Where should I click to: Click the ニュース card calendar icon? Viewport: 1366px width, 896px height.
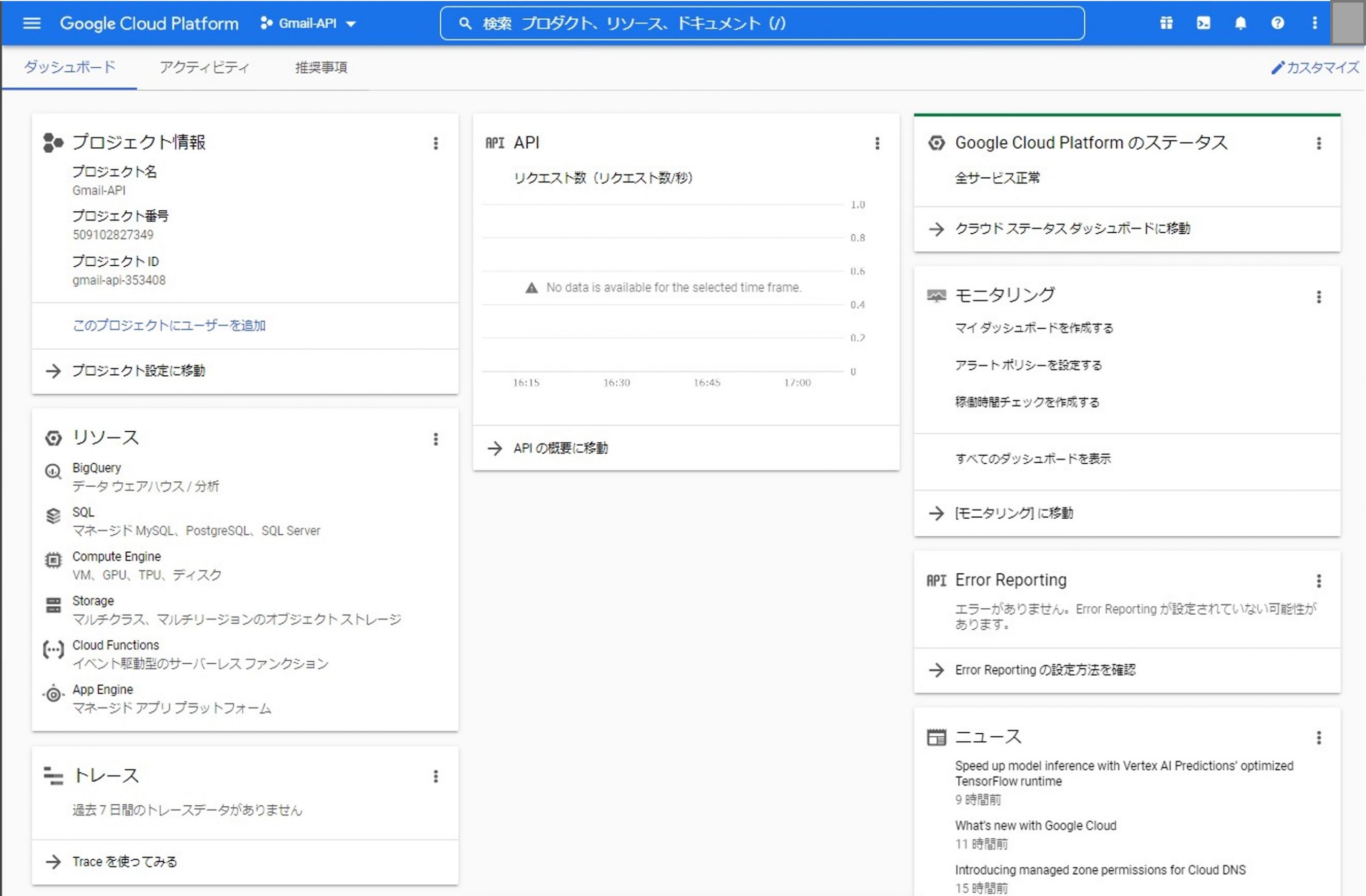[936, 737]
